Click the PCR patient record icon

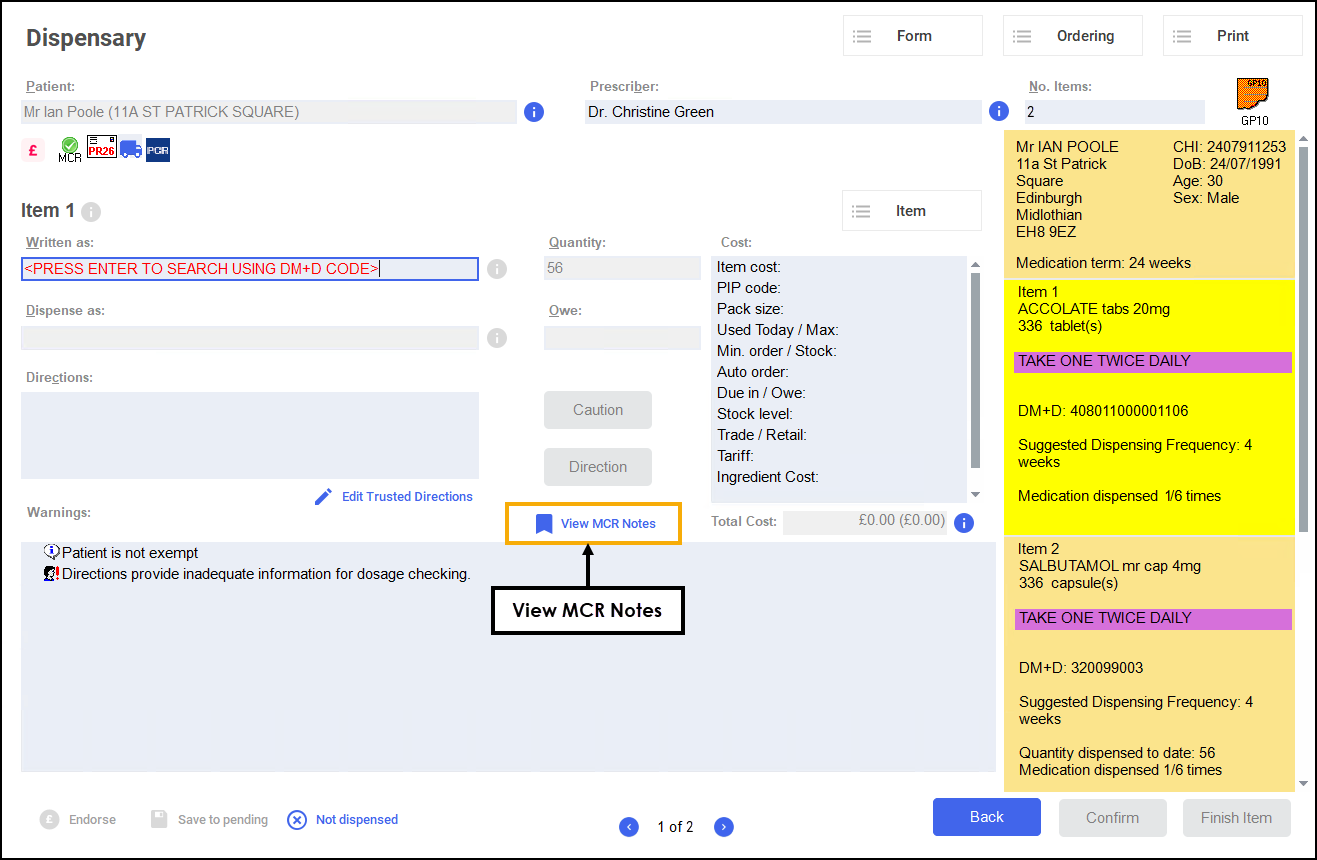coord(158,150)
